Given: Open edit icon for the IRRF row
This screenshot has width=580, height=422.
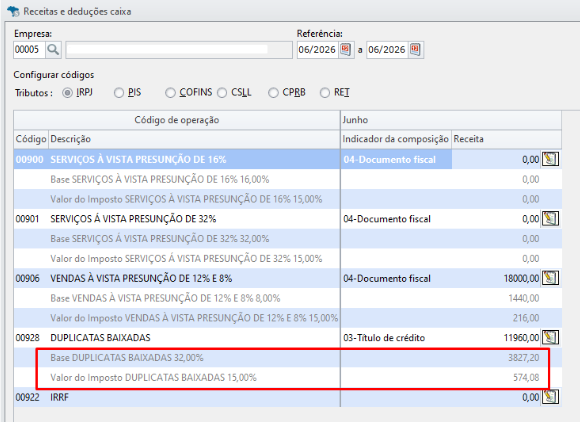Looking at the screenshot, I should pos(550,397).
